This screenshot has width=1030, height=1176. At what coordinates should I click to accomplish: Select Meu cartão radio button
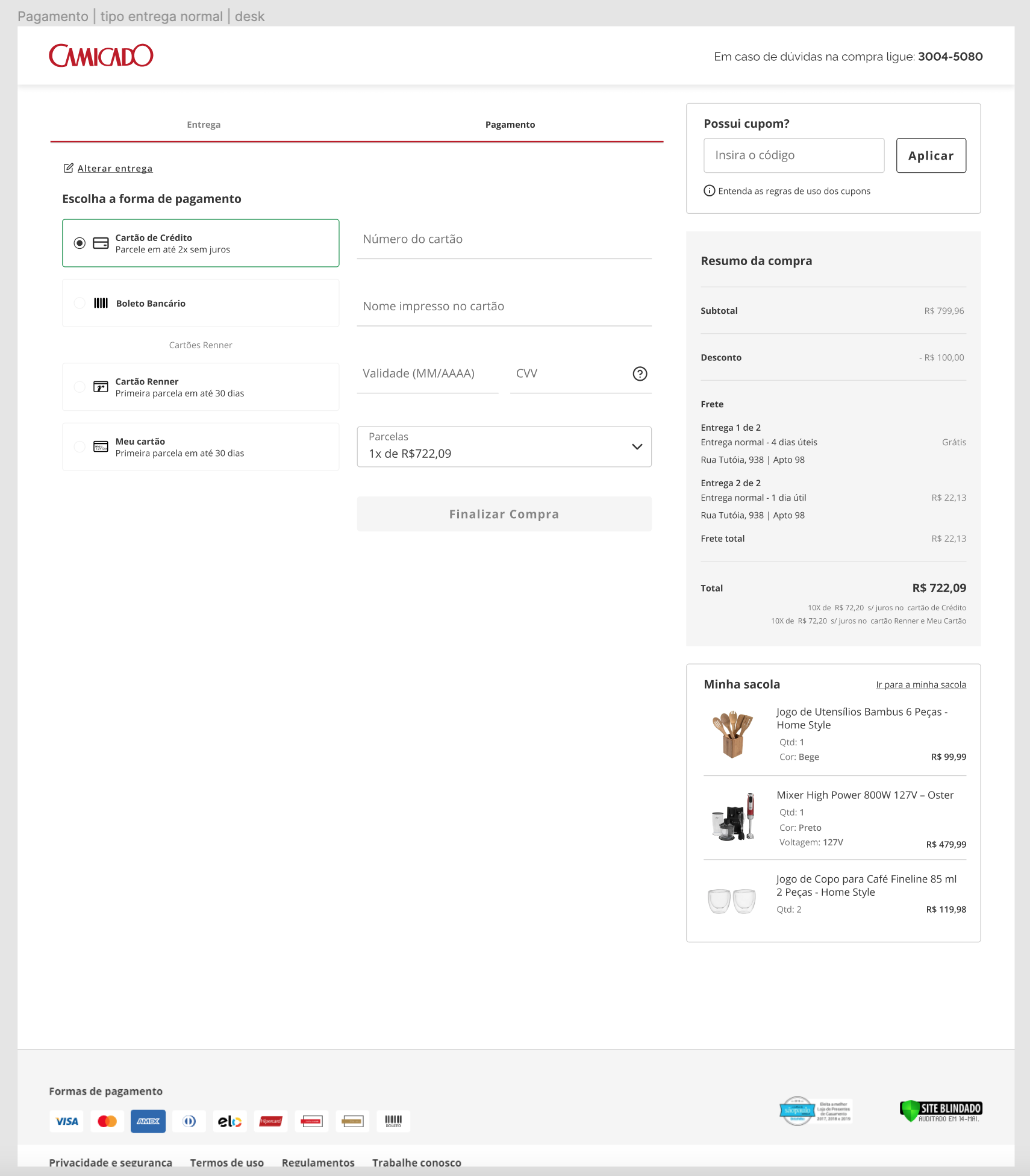(x=80, y=446)
